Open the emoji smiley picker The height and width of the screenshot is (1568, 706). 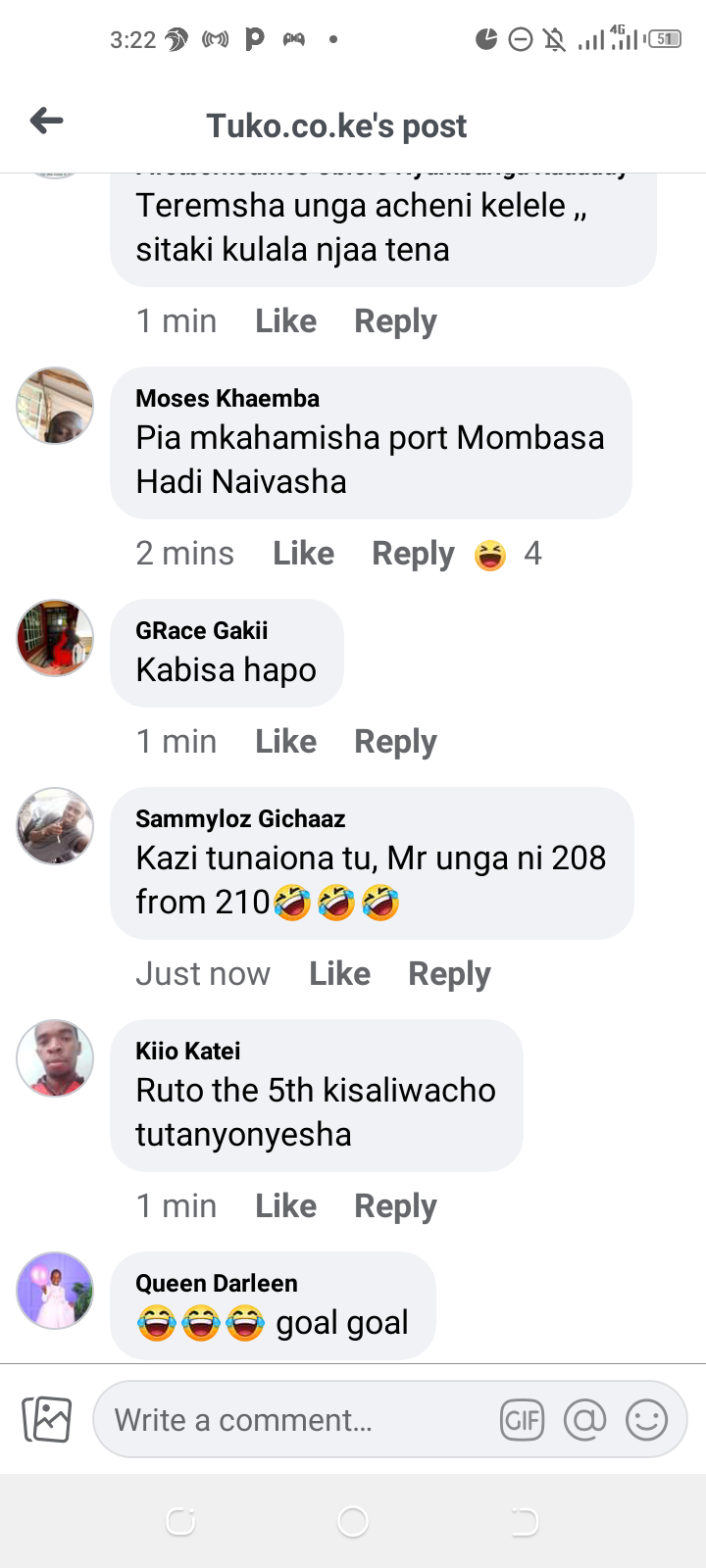point(647,1420)
